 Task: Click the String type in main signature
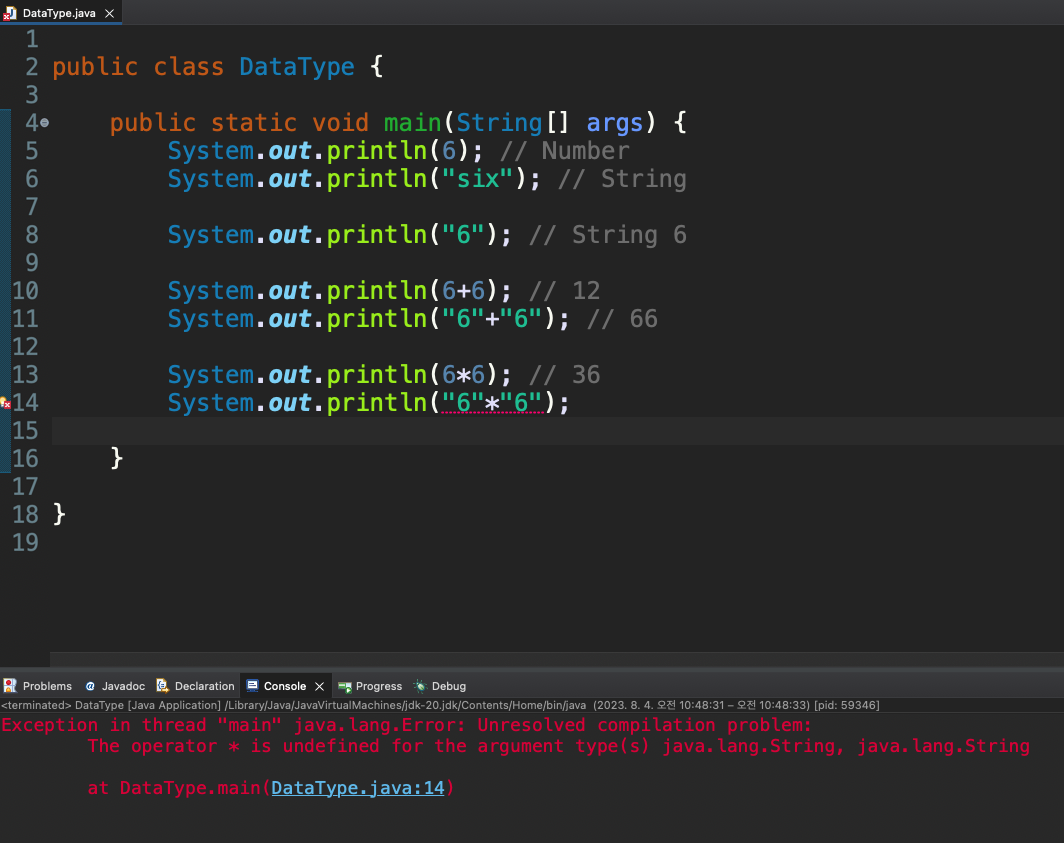tap(499, 123)
